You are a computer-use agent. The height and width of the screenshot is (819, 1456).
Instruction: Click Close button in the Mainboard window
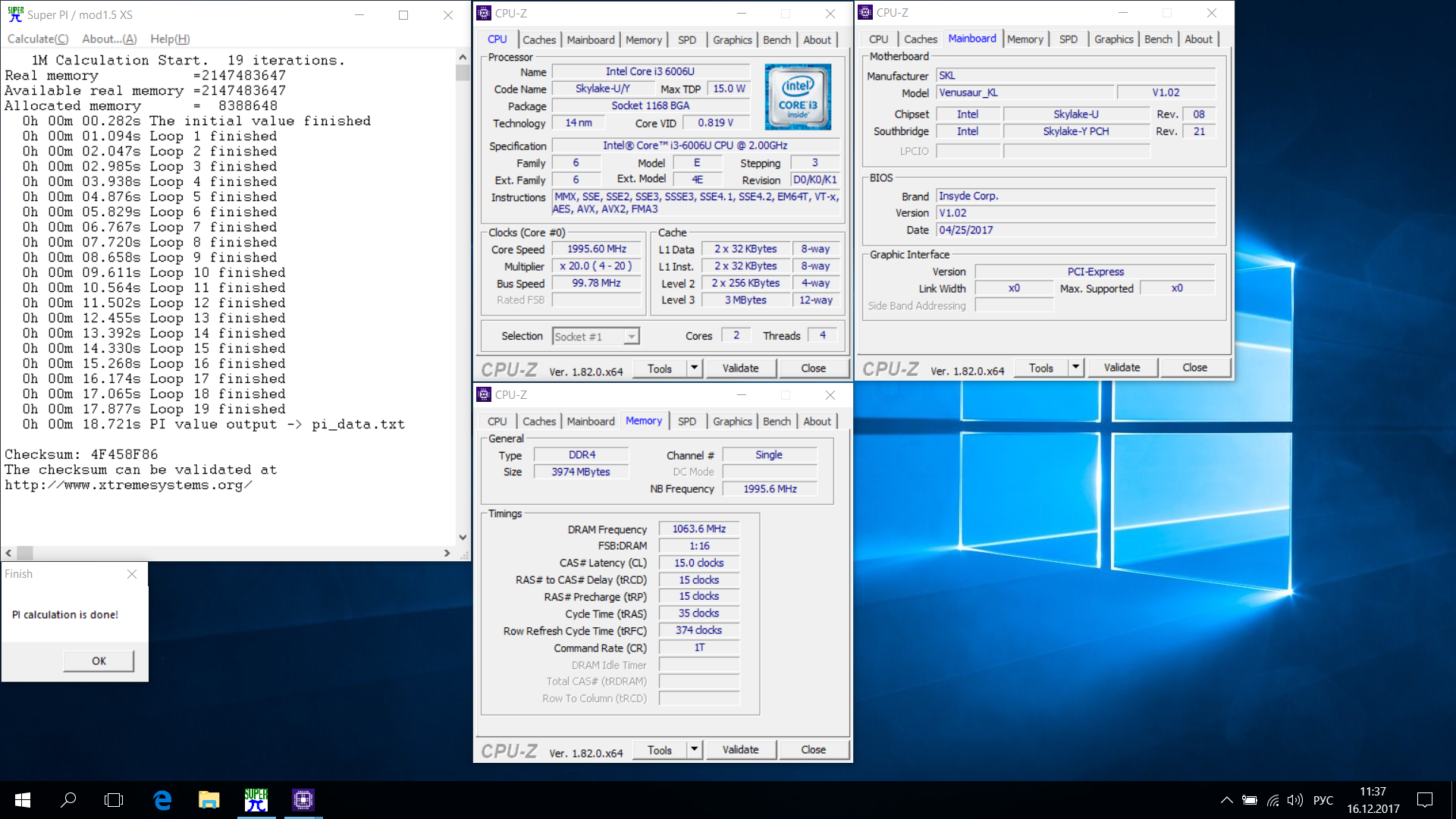(x=1194, y=368)
